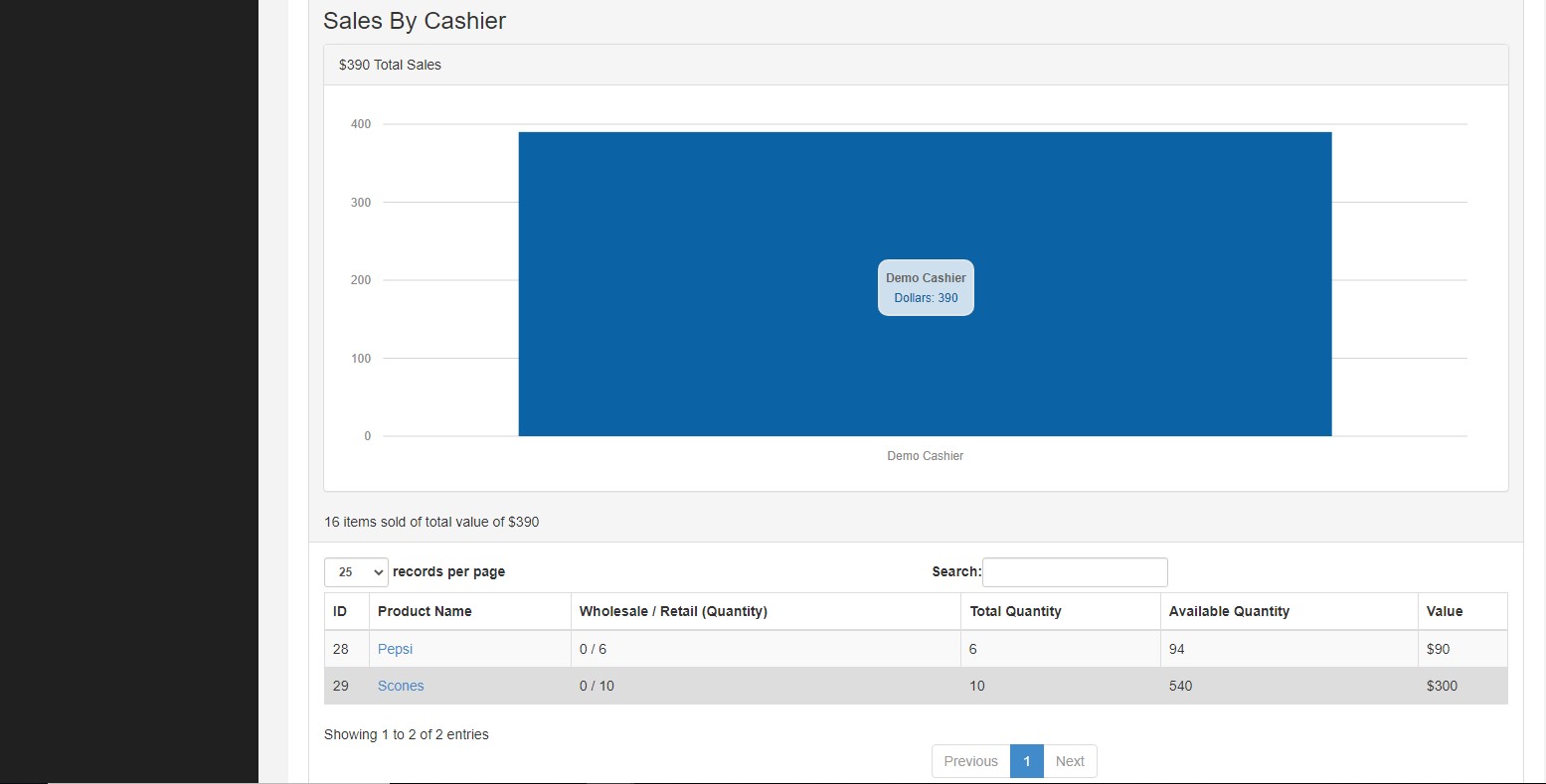Sort by Available Quantity column header

tap(1229, 611)
